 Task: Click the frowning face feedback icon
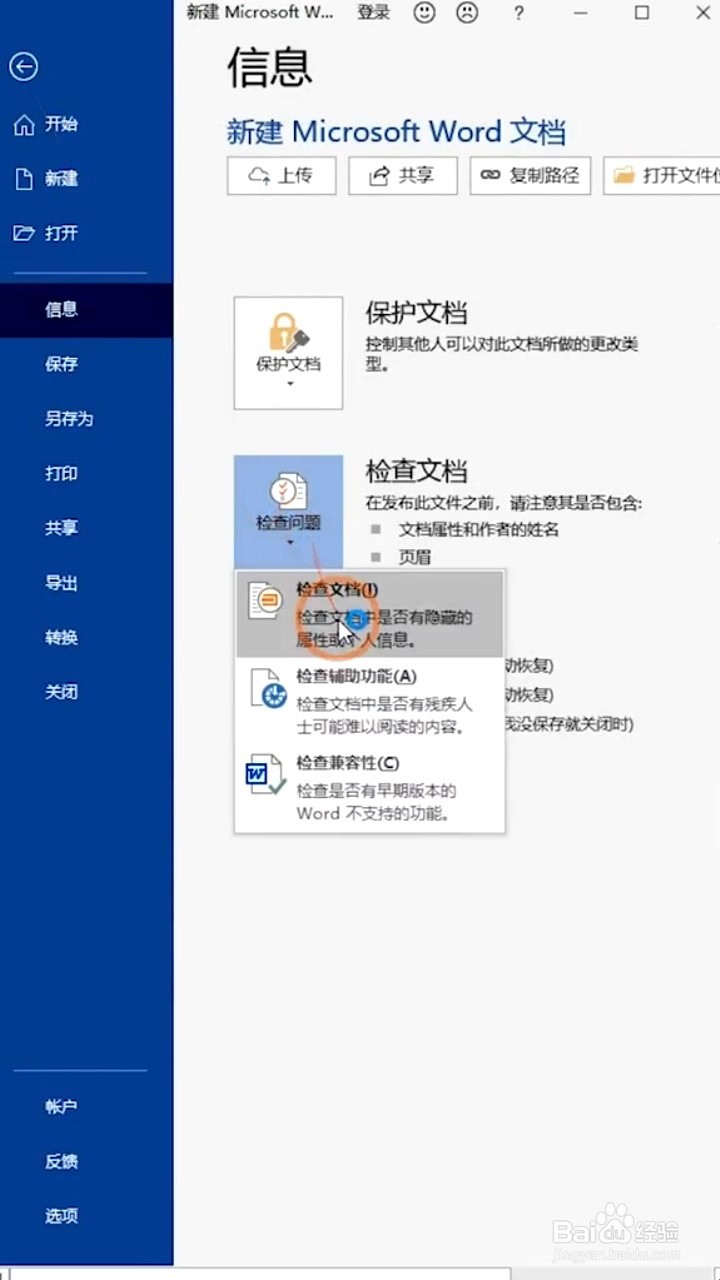point(467,13)
